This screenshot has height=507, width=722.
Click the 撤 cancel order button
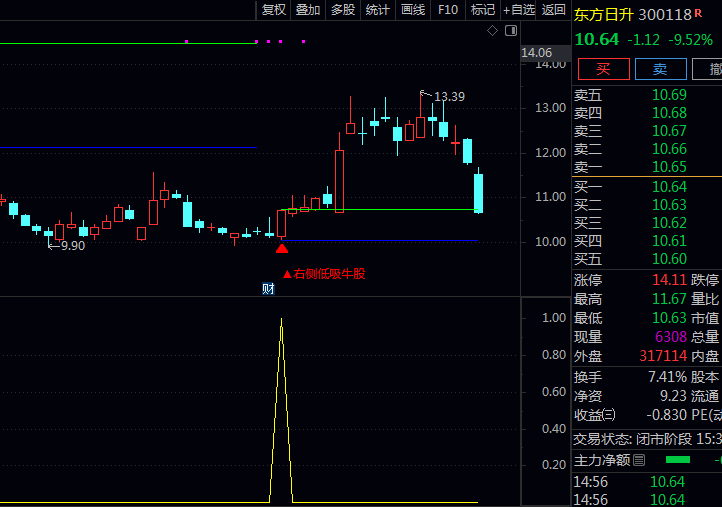point(709,69)
